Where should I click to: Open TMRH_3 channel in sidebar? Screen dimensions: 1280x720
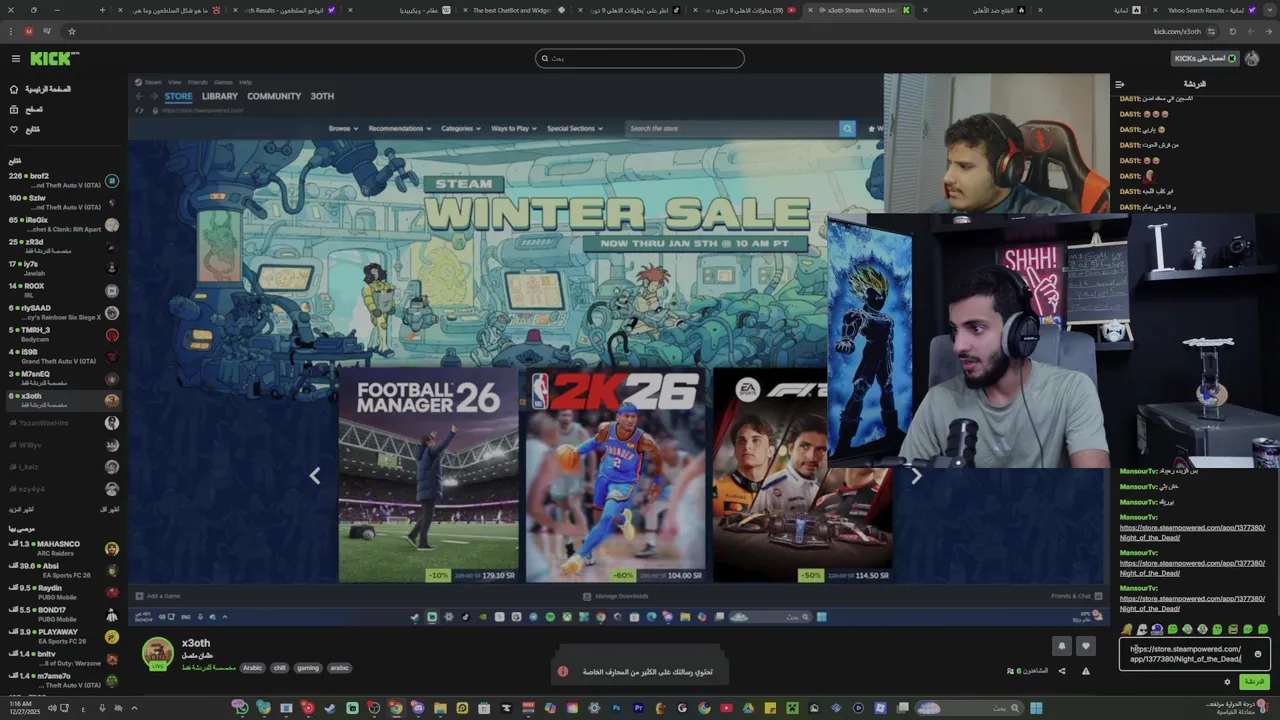pyautogui.click(x=64, y=335)
